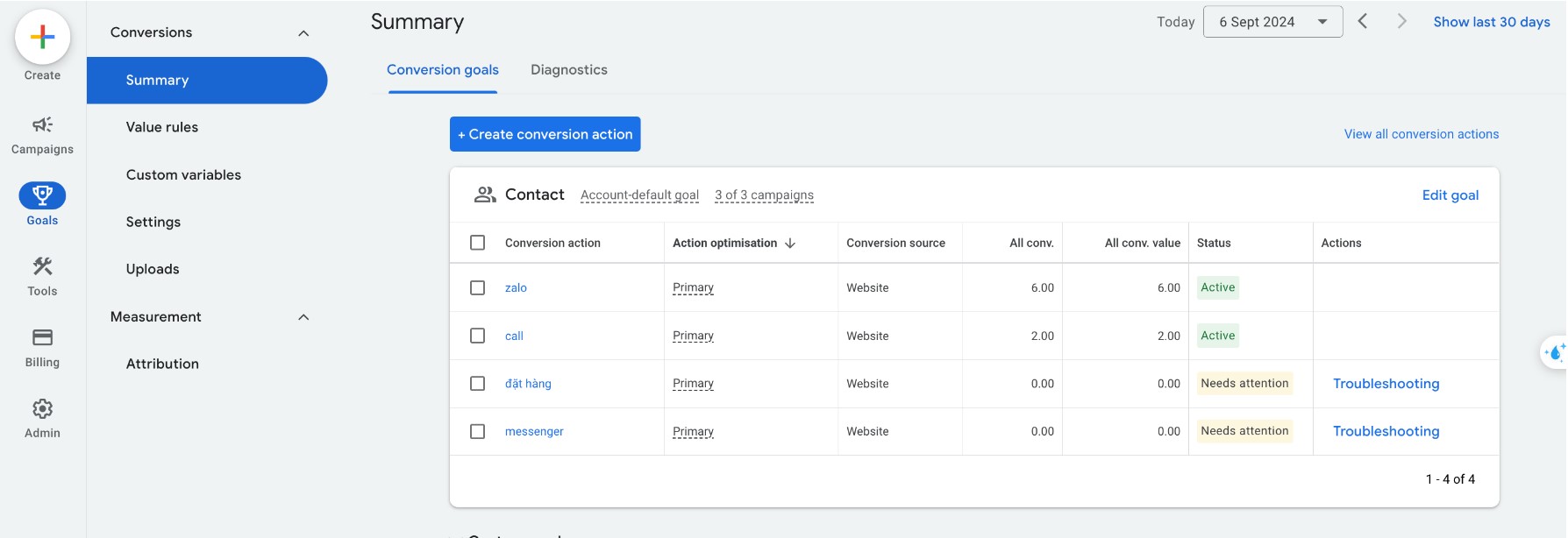Check the box for đặt hàng row

tap(477, 383)
